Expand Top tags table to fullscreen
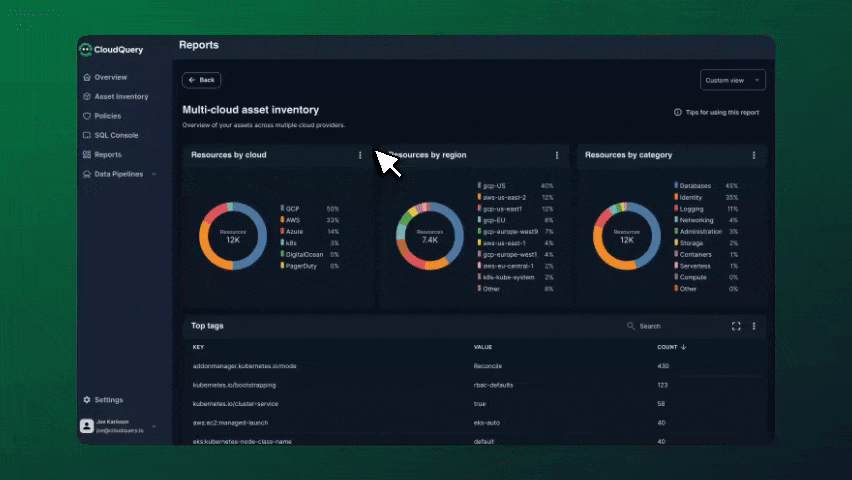 click(736, 326)
